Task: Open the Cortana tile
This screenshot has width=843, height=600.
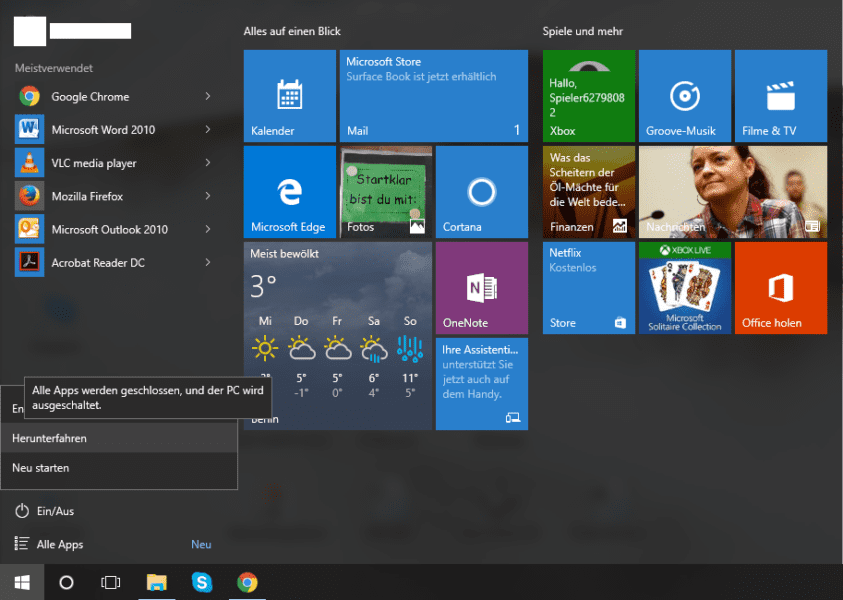Action: [x=481, y=192]
